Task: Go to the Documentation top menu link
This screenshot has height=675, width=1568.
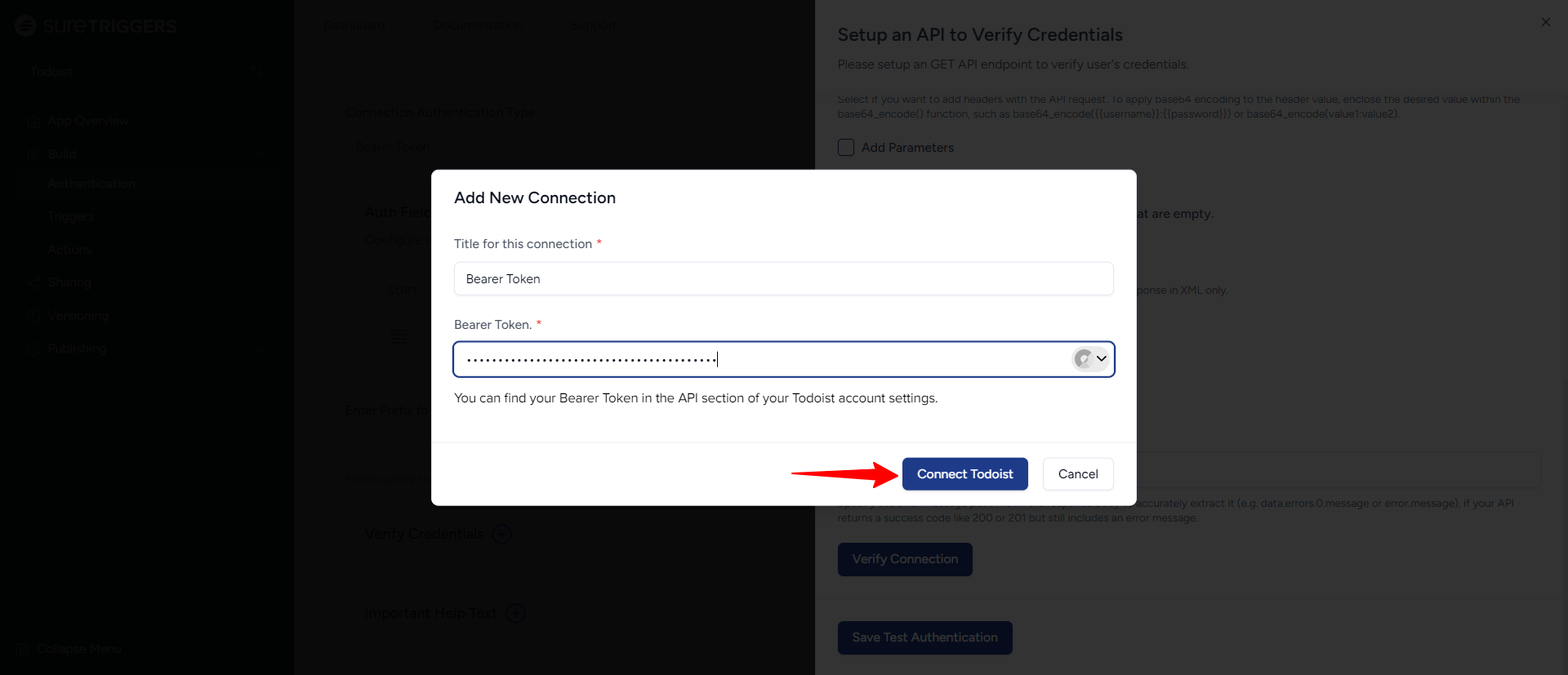Action: tap(478, 25)
